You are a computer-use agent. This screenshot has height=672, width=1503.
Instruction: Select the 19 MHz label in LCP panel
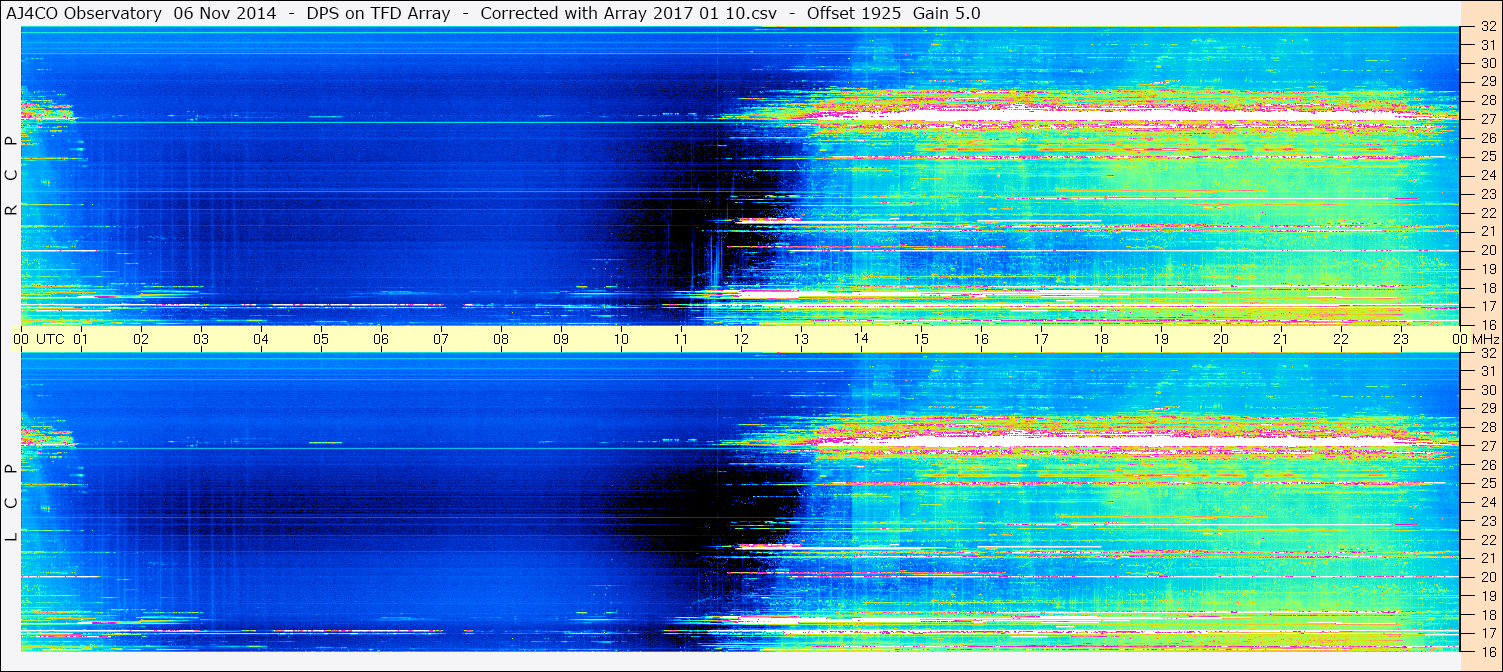point(1487,595)
